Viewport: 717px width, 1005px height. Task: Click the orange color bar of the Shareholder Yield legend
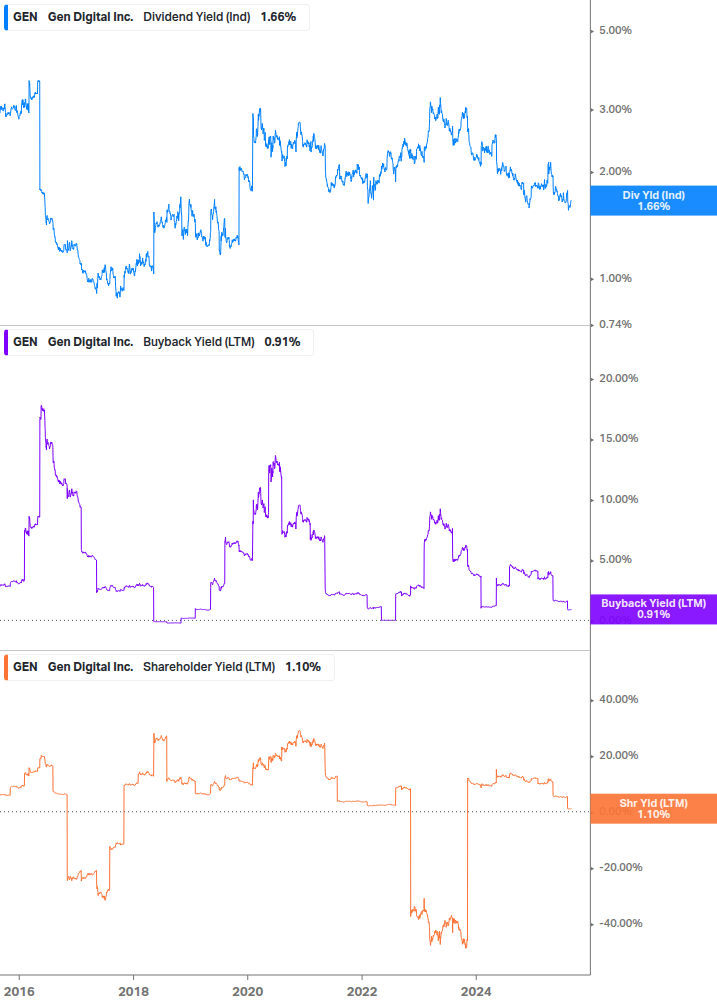pyautogui.click(x=6, y=667)
